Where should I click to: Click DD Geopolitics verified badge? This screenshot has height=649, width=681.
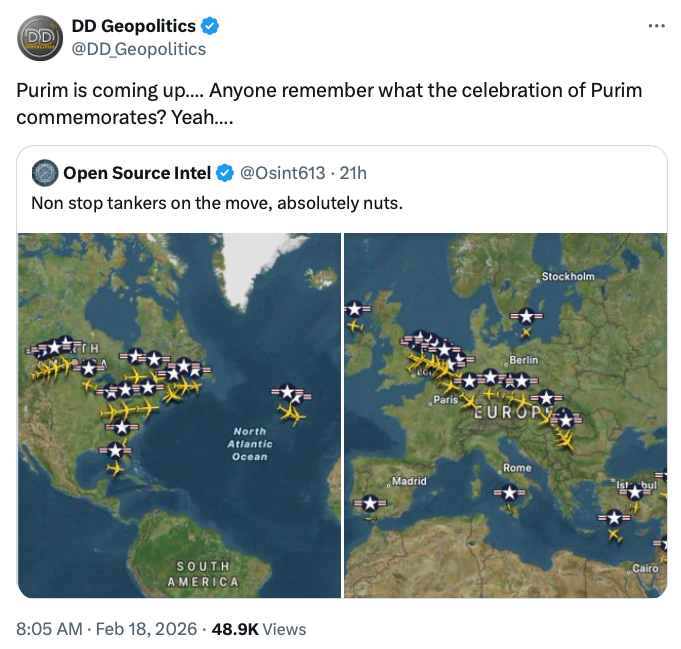[x=212, y=26]
